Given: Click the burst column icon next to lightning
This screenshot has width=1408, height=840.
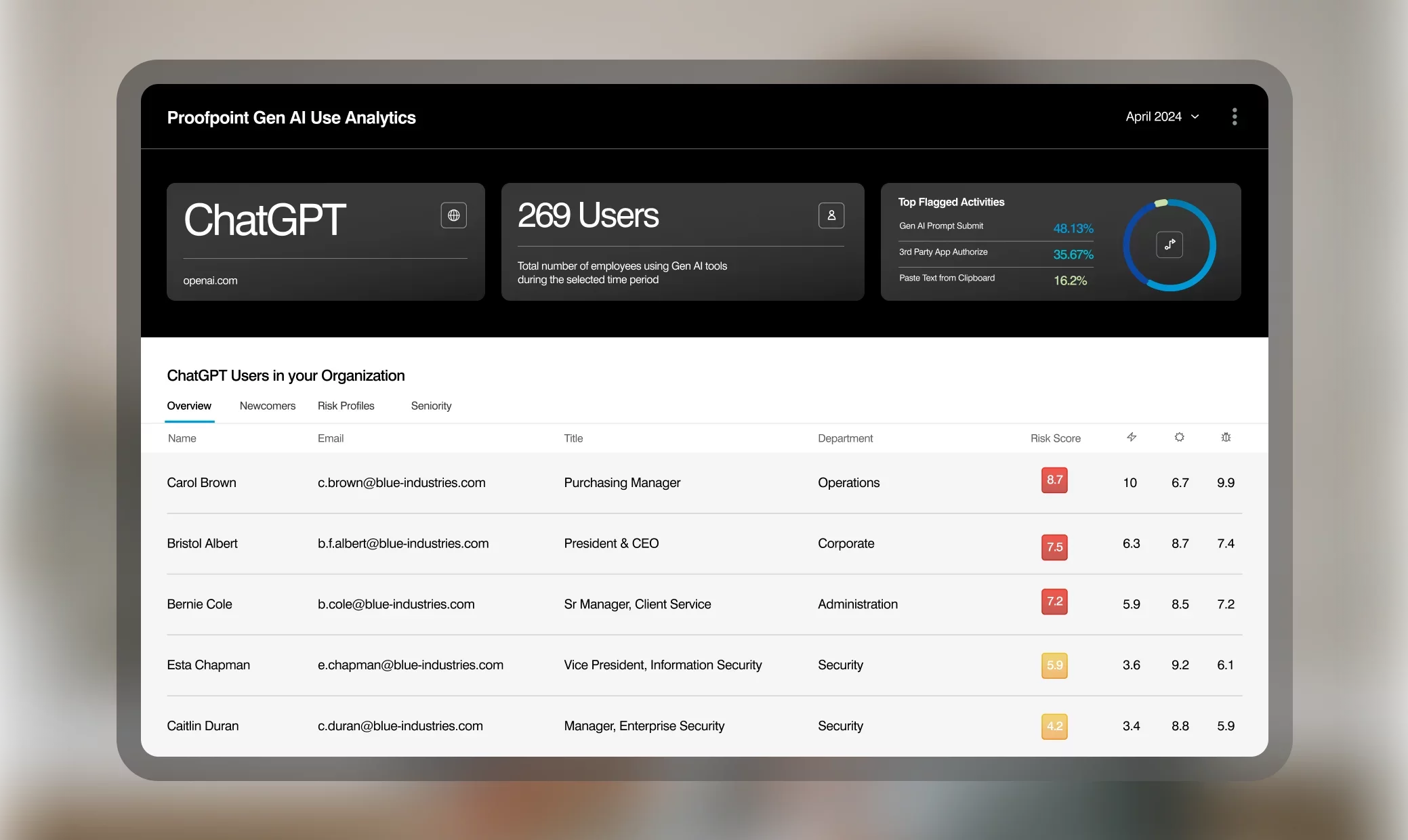Looking at the screenshot, I should pyautogui.click(x=1179, y=437).
